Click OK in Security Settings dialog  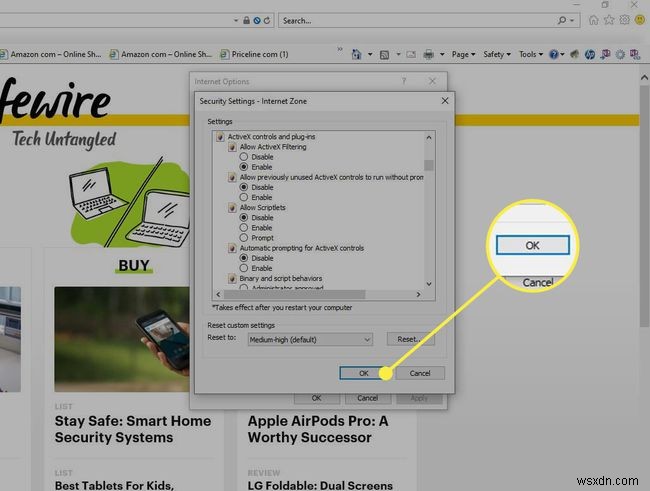(364, 373)
